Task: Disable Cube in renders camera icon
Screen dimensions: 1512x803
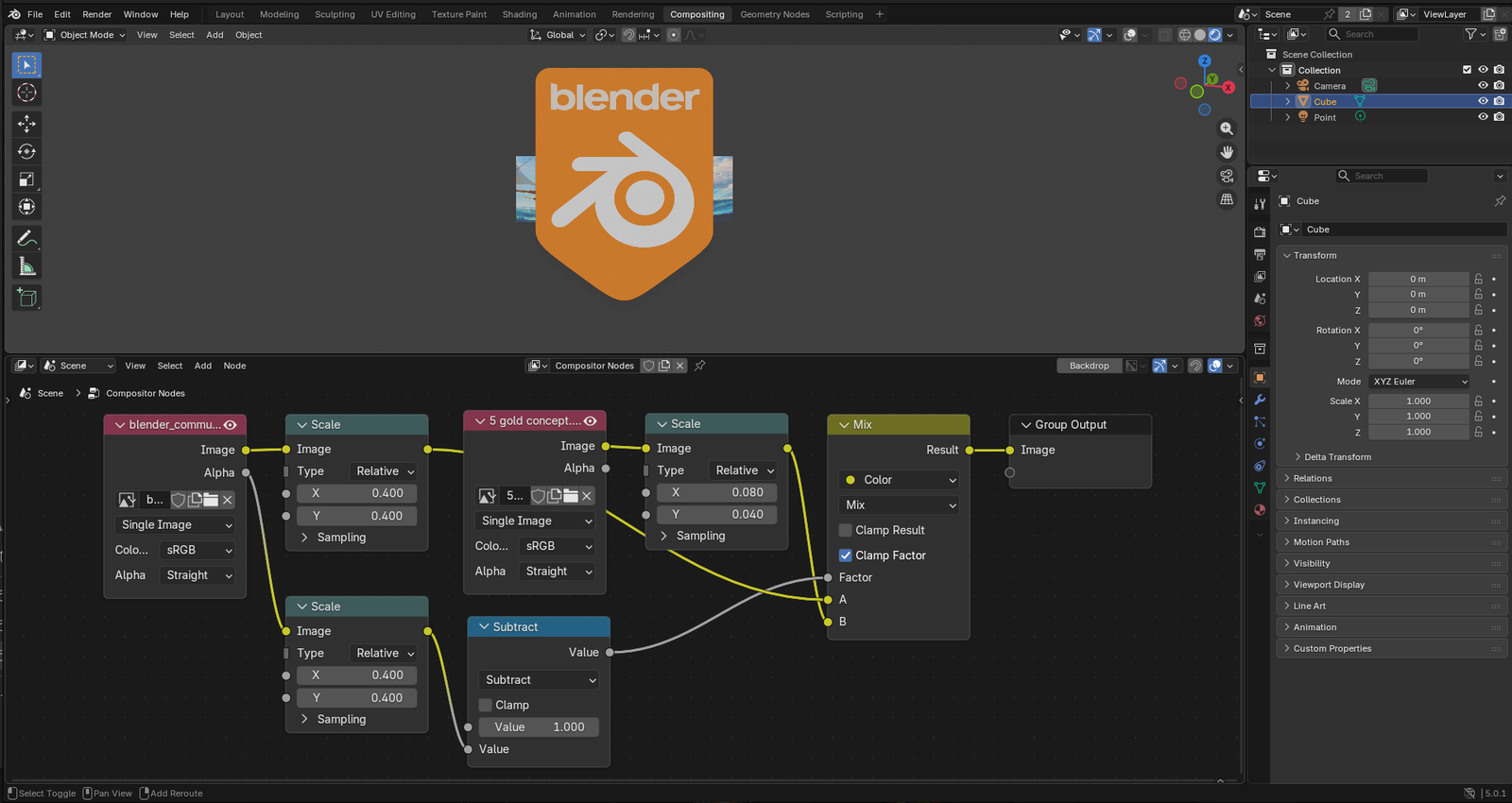Action: (1499, 101)
